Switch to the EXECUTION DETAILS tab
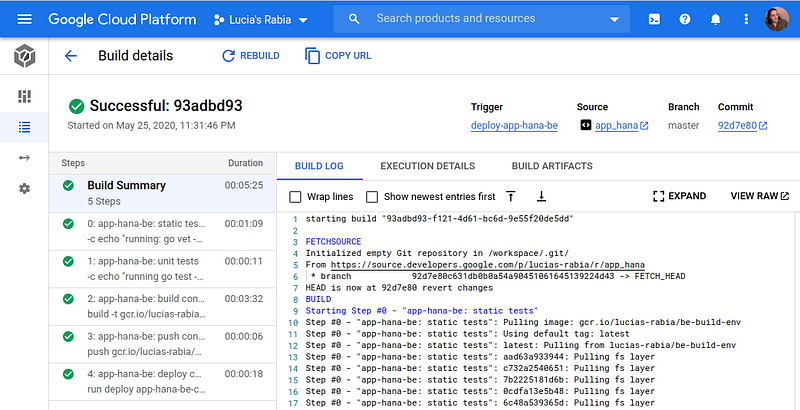Image resolution: width=800 pixels, height=410 pixels. (428, 166)
